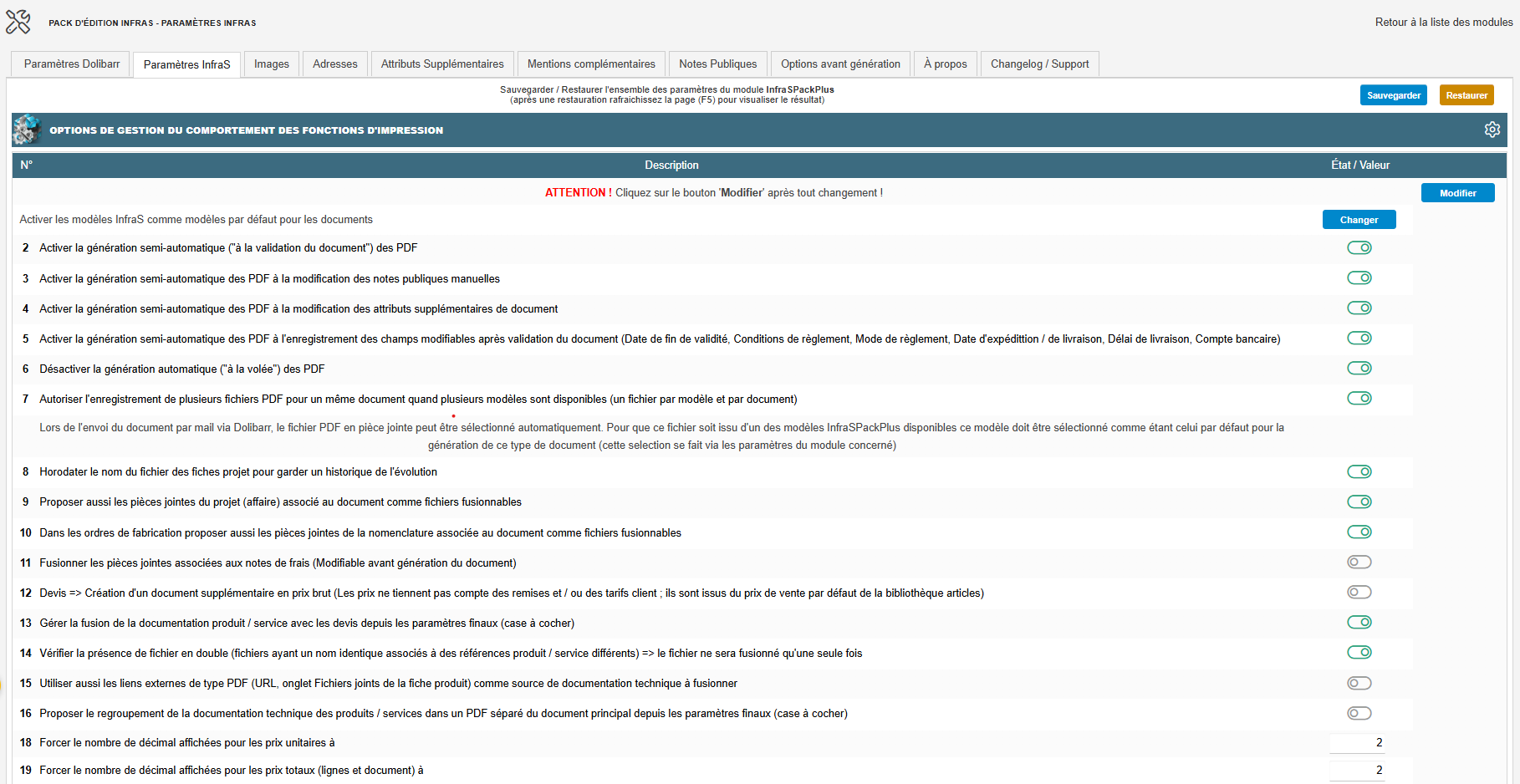This screenshot has height=784, width=1520.
Task: Toggle semi-automatic PDF generation at validation
Action: (1359, 247)
